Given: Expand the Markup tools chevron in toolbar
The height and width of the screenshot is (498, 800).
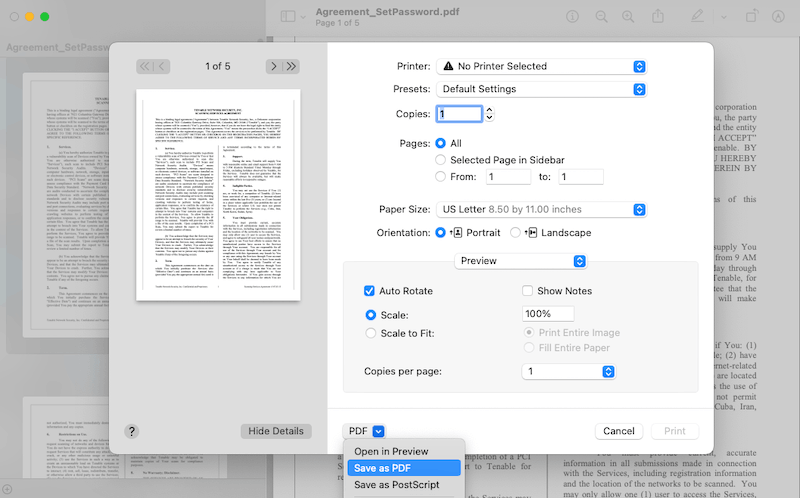Looking at the screenshot, I should point(723,17).
